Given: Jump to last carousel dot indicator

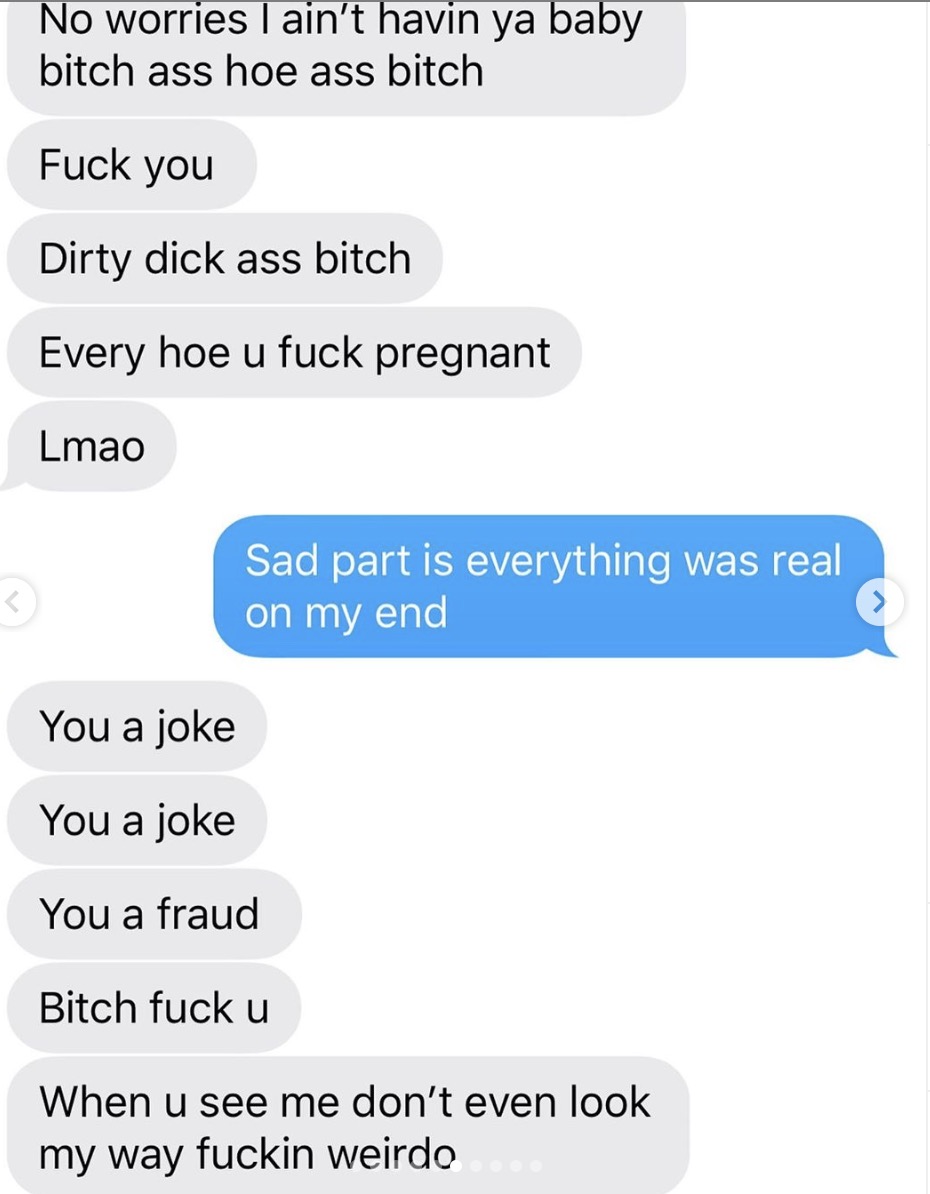Looking at the screenshot, I should point(535,1166).
